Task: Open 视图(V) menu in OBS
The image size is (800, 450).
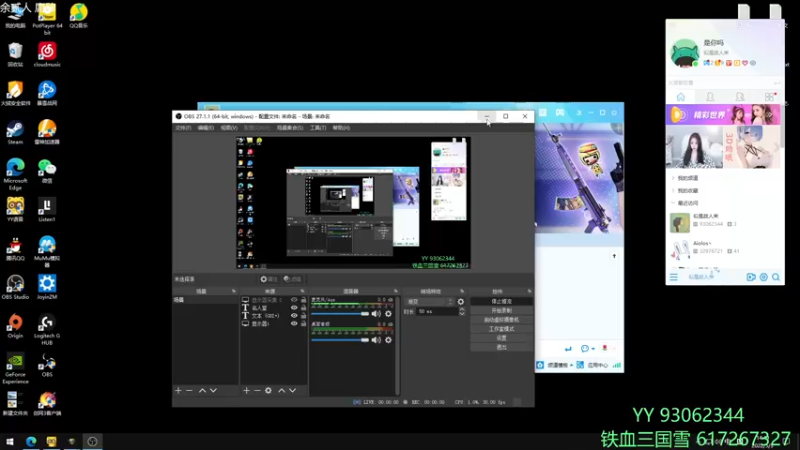Action: [x=229, y=128]
